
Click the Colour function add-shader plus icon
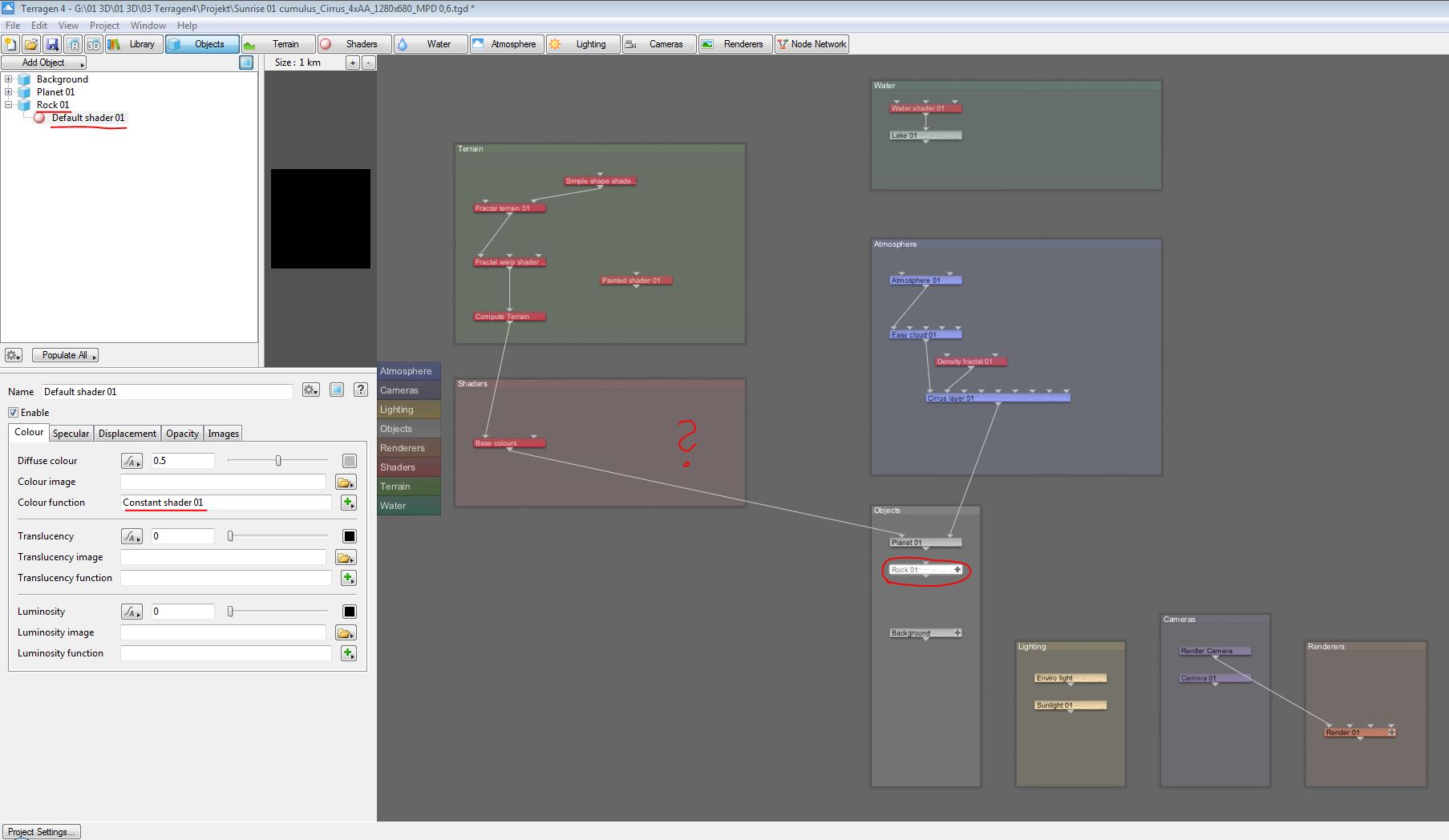click(x=348, y=503)
